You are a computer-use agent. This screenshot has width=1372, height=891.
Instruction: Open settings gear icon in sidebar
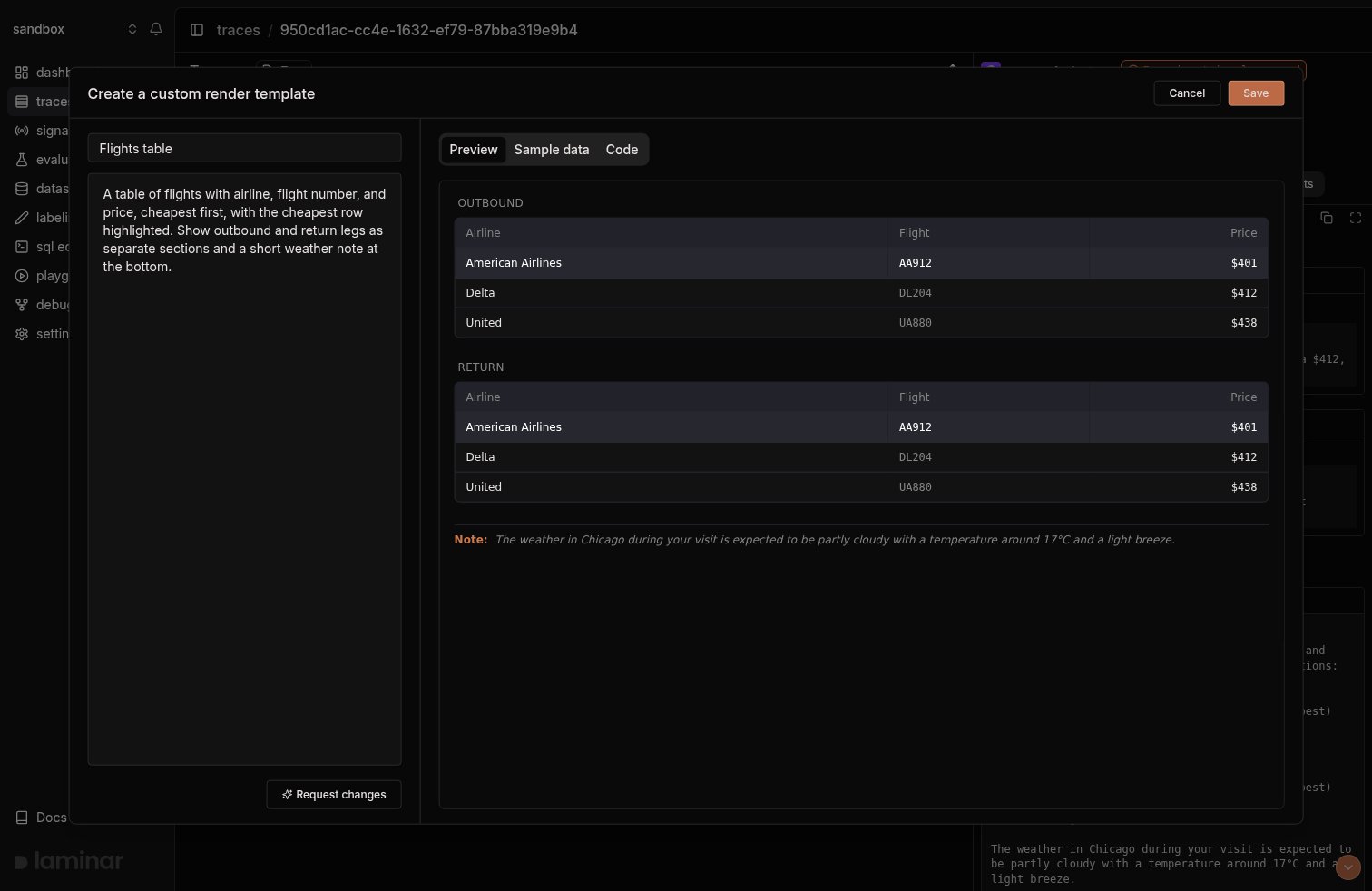click(x=22, y=334)
